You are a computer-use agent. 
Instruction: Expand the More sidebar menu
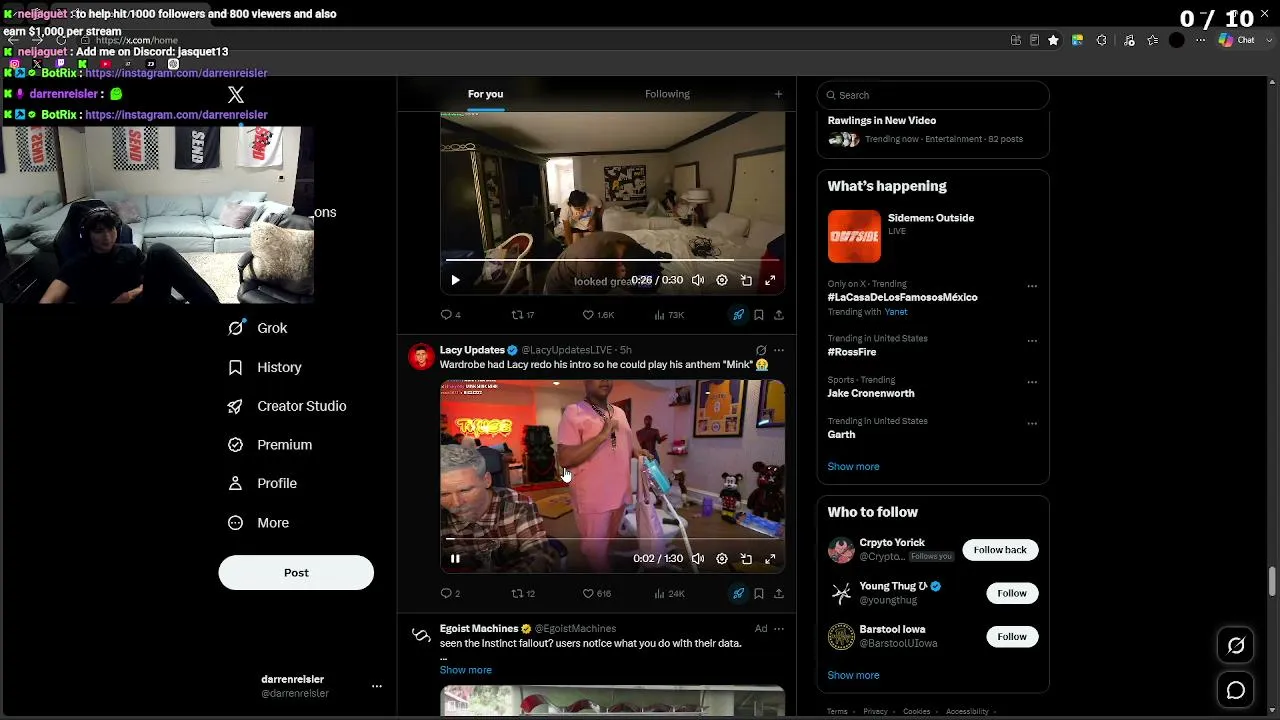[258, 523]
